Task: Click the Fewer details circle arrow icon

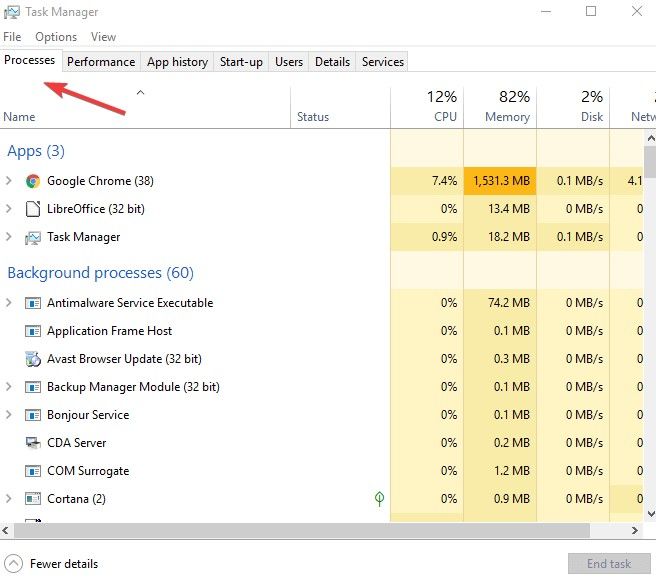Action: 13,563
